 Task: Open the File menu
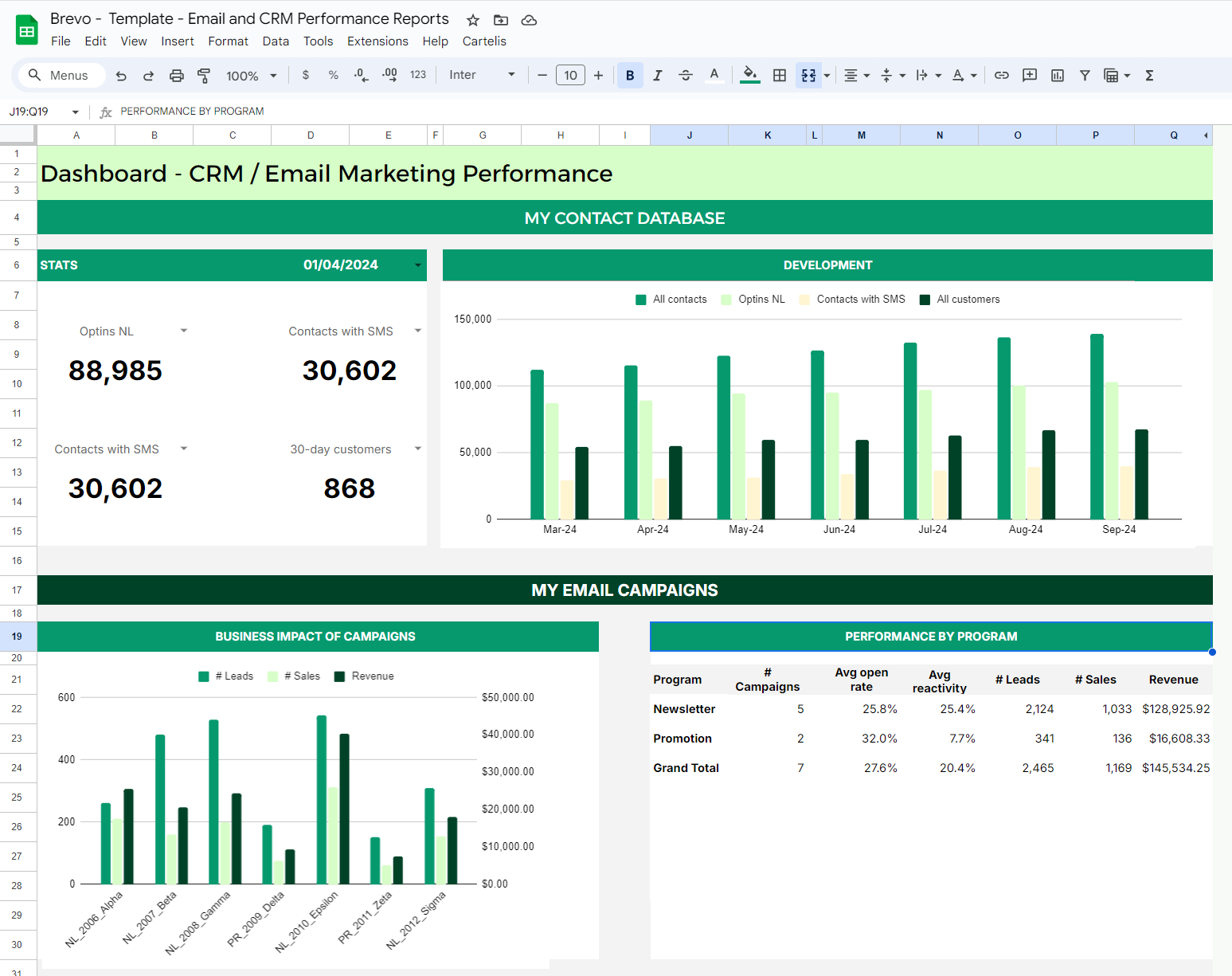pyautogui.click(x=61, y=41)
